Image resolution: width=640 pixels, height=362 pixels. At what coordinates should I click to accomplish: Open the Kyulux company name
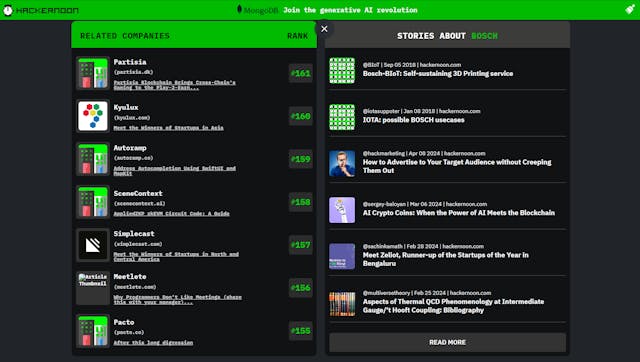coord(126,107)
